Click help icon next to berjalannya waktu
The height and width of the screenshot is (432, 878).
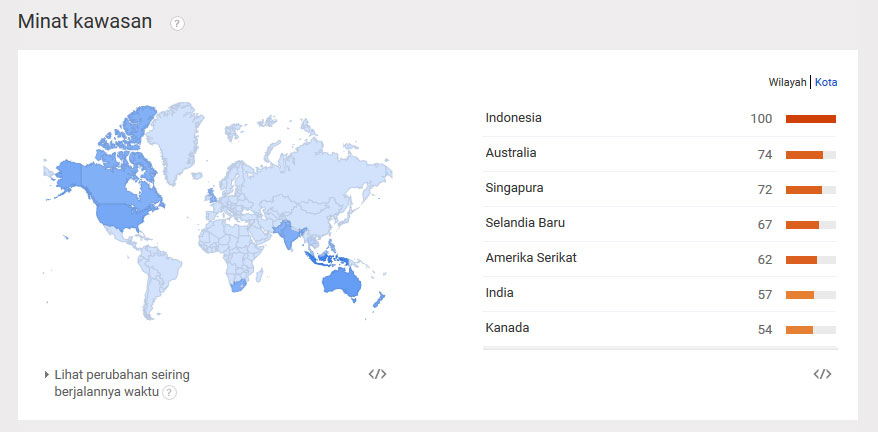click(169, 393)
